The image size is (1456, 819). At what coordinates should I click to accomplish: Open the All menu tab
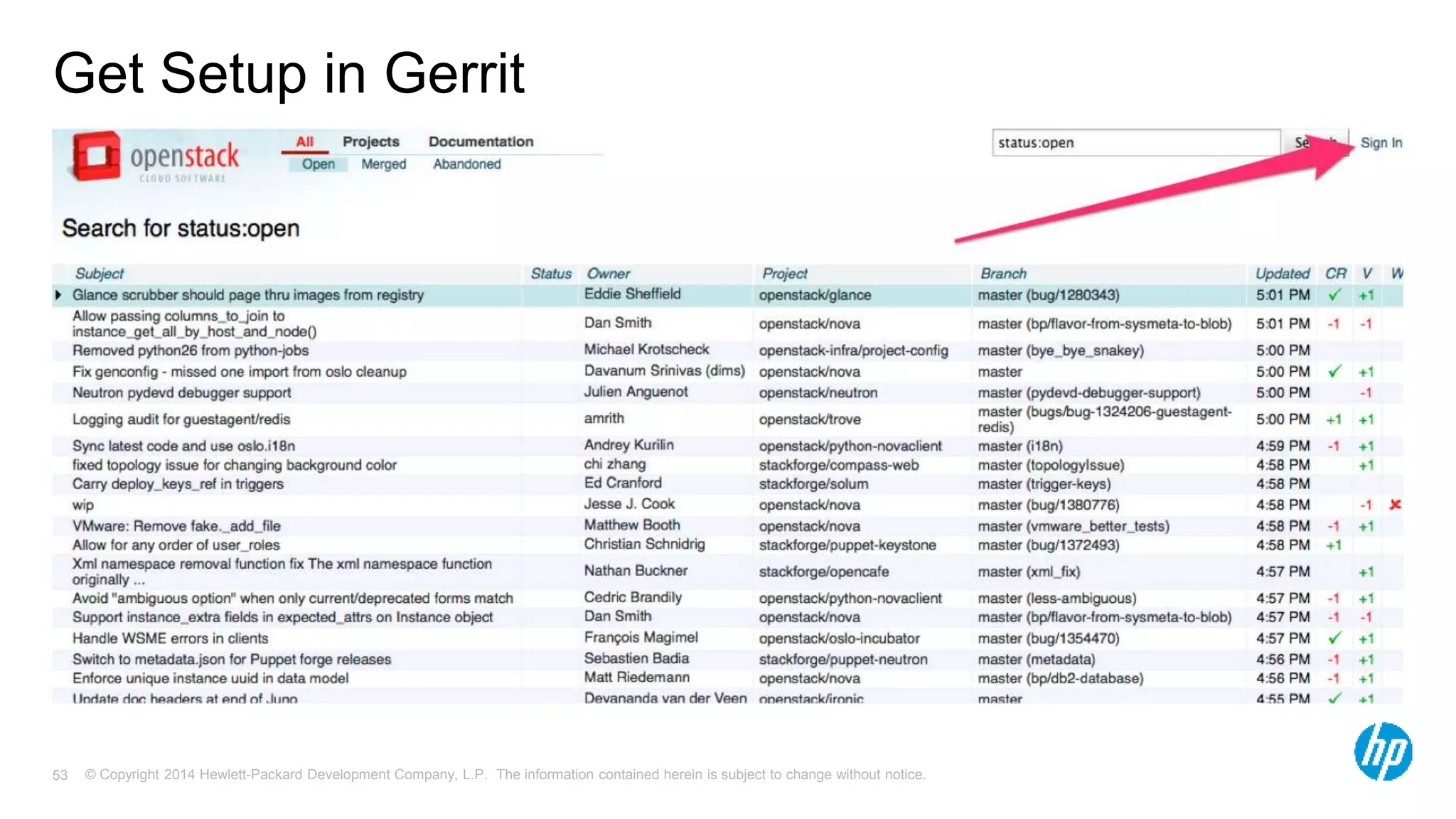click(x=305, y=141)
